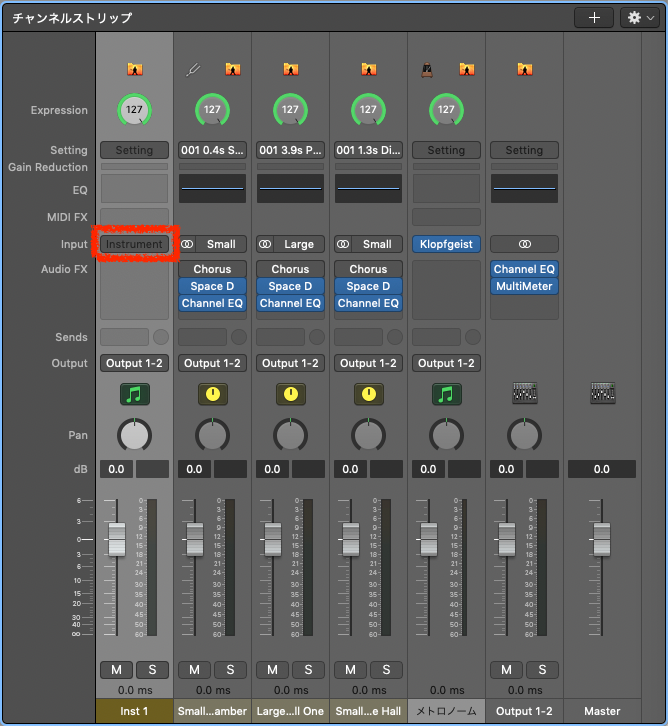Solo the Large...ll One channel
Viewport: 668px width, 726px height.
[x=308, y=670]
